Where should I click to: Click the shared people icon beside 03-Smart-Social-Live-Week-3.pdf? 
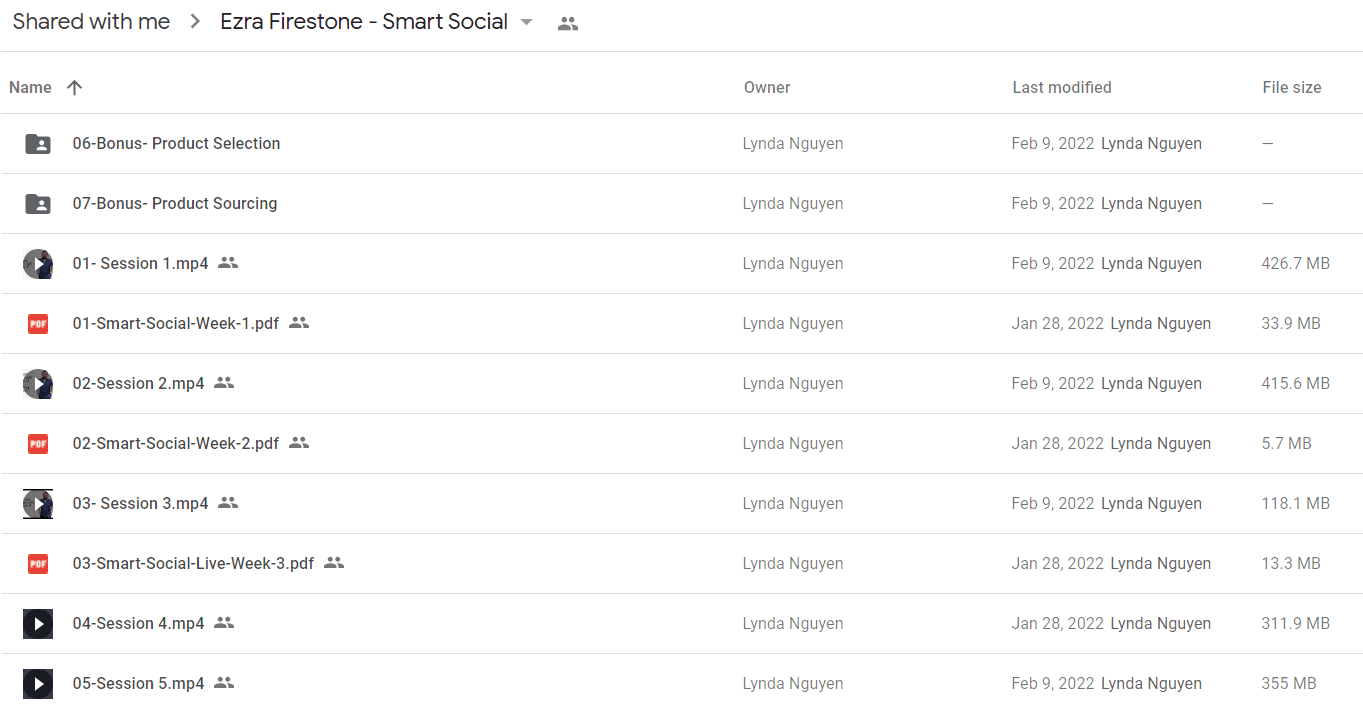[334, 563]
